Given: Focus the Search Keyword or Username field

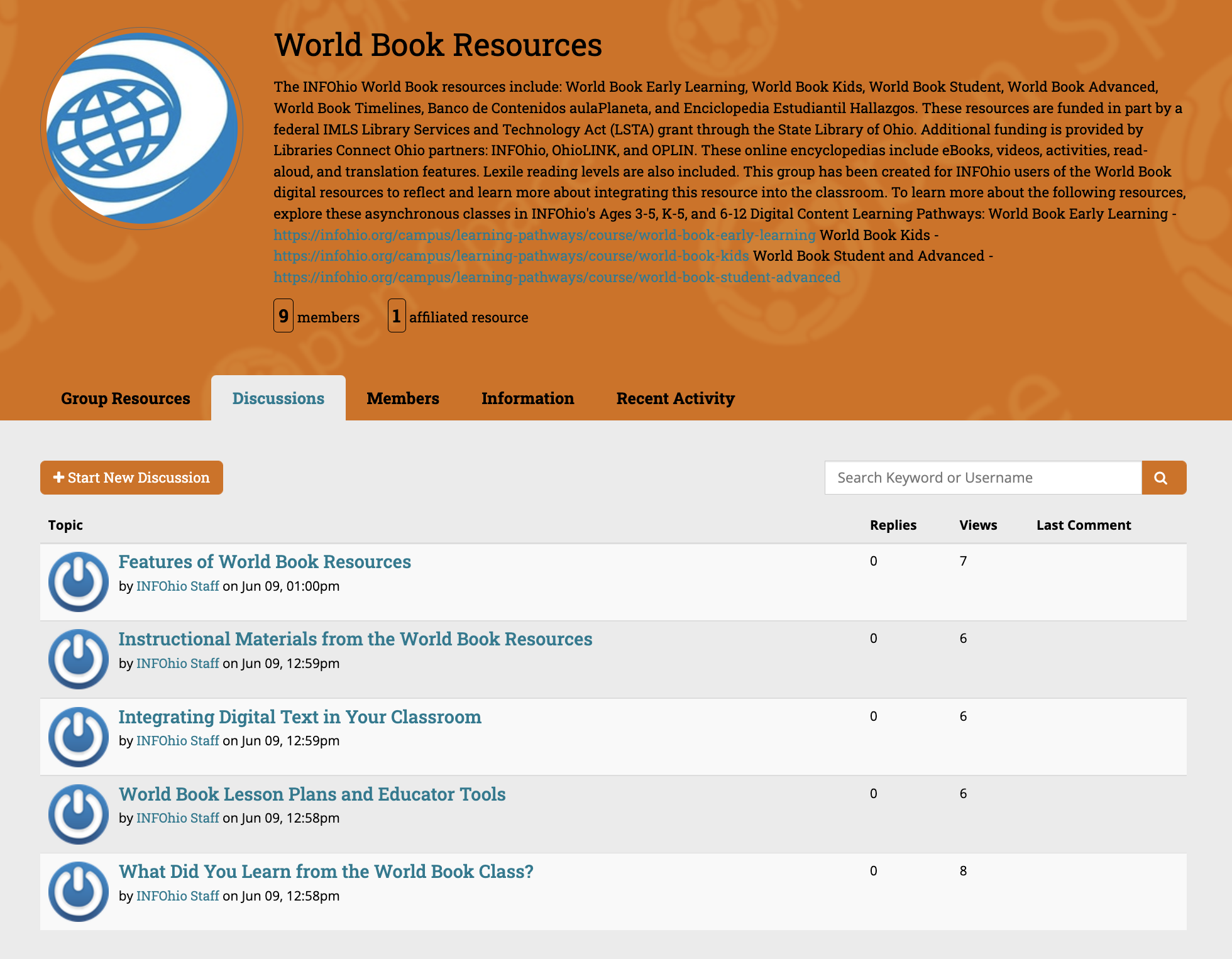Looking at the screenshot, I should [983, 478].
